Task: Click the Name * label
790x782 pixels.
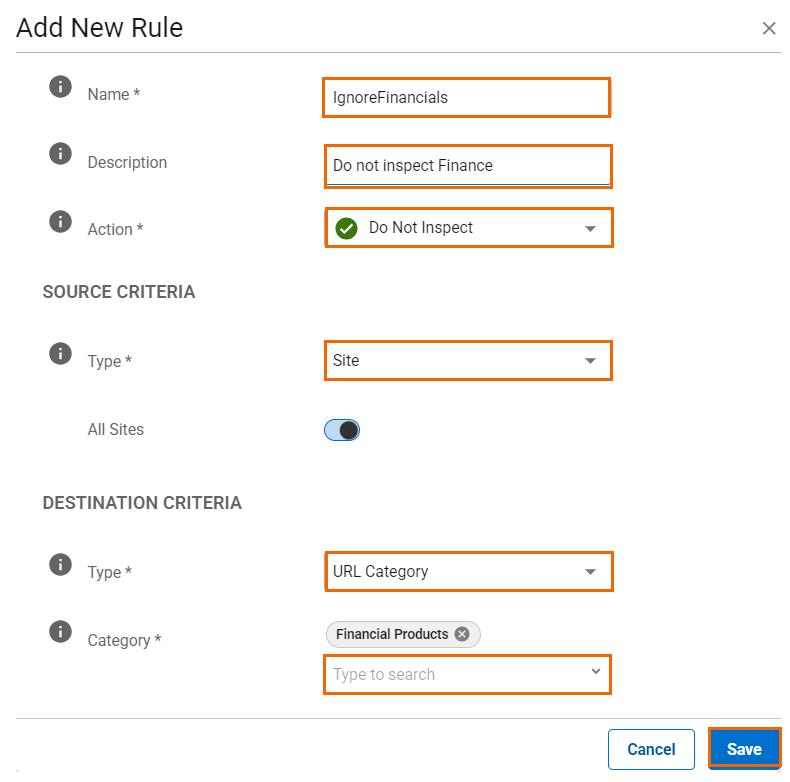Action: click(x=113, y=94)
